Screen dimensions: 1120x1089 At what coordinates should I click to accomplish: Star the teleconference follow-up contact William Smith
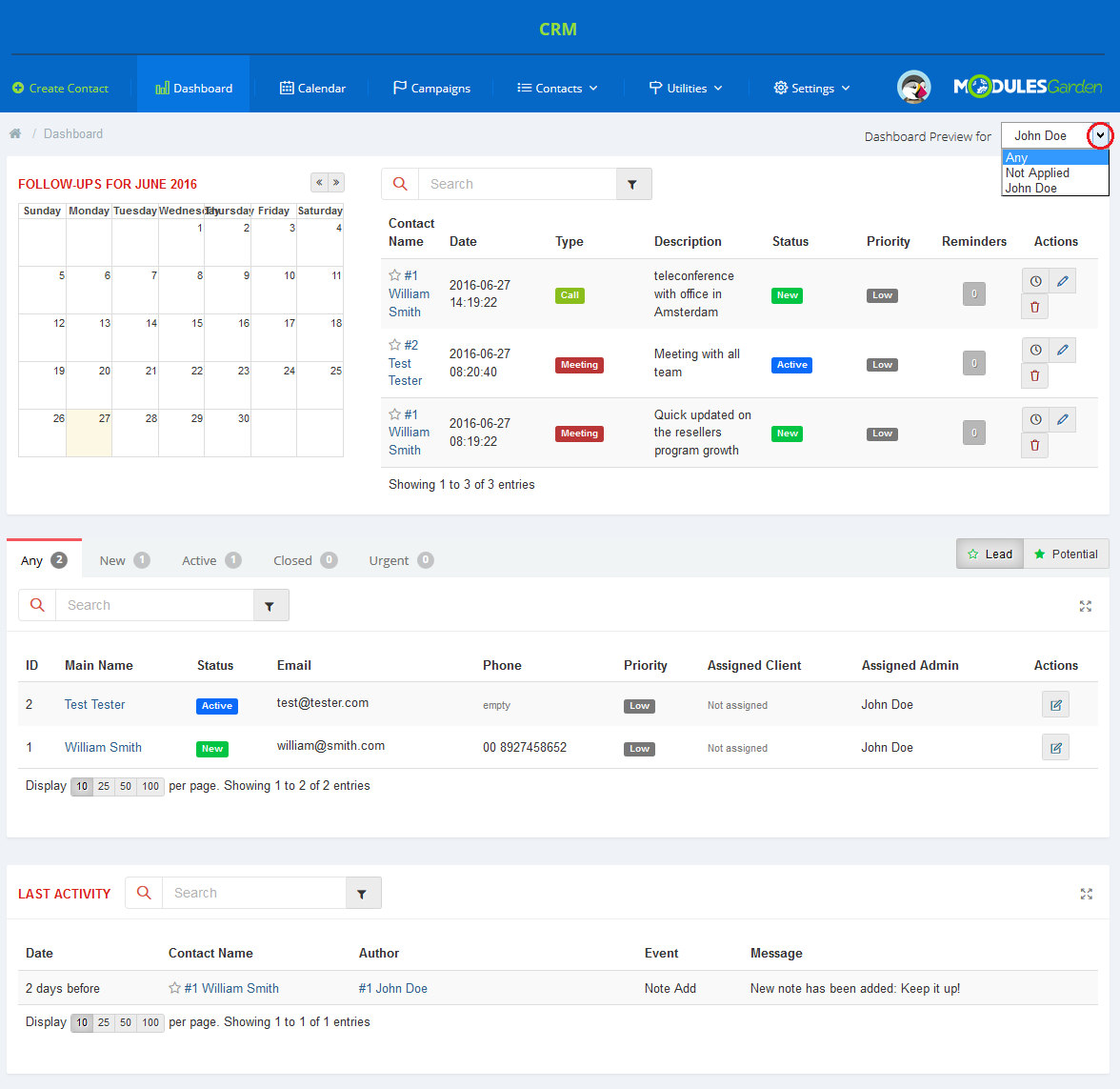point(394,275)
